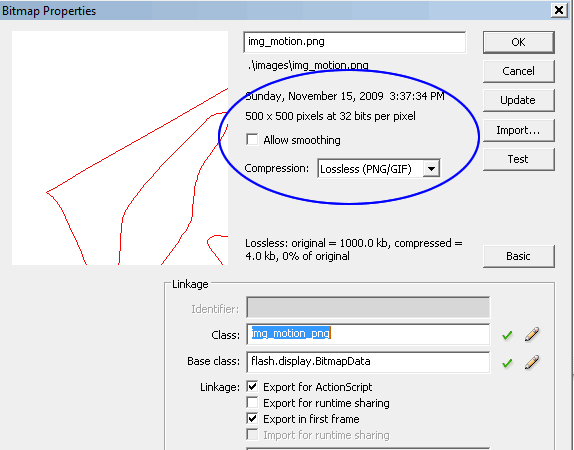Close the Bitmap Properties dialog

tap(559, 10)
